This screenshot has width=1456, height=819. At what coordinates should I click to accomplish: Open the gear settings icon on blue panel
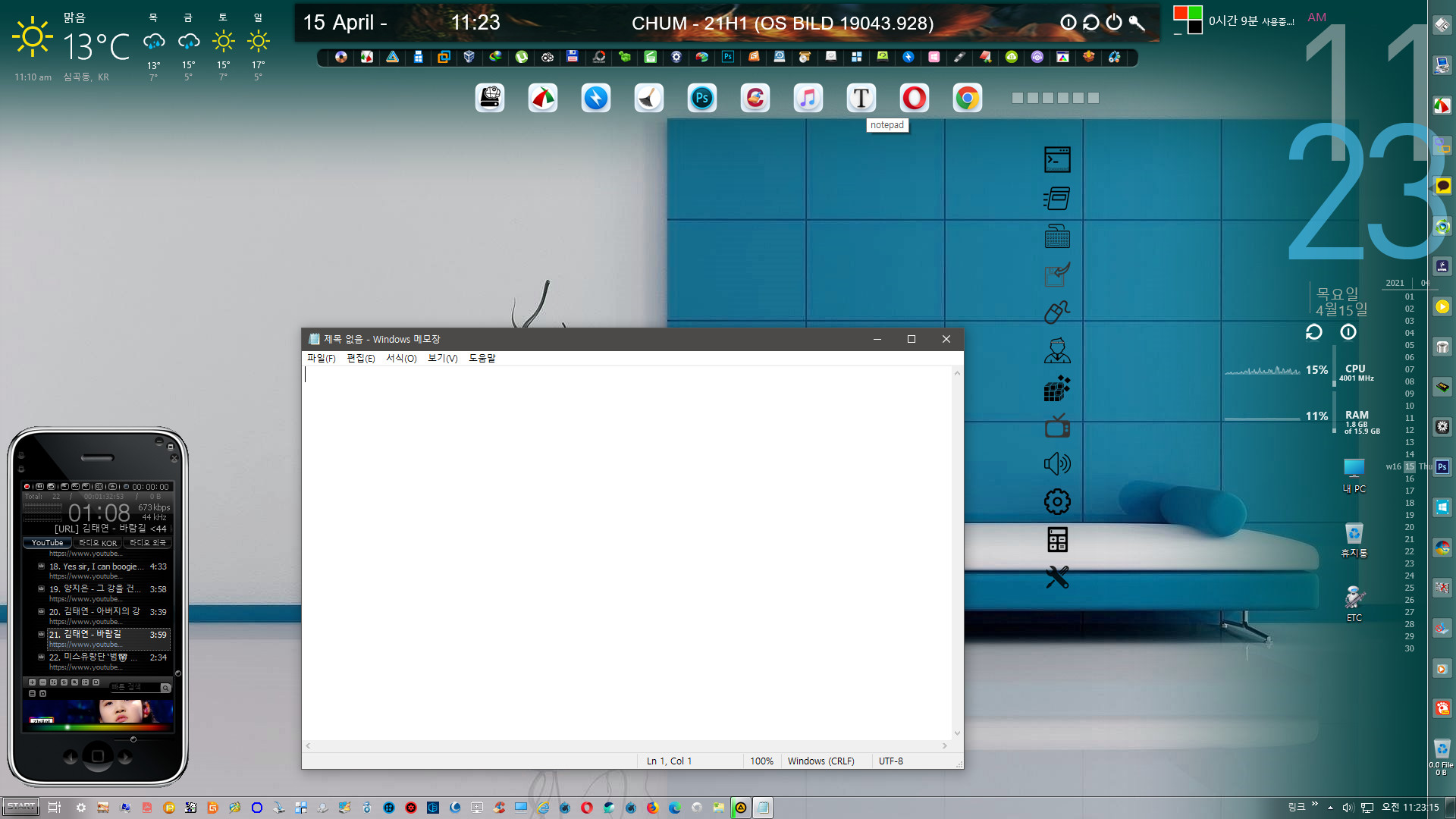click(x=1057, y=501)
